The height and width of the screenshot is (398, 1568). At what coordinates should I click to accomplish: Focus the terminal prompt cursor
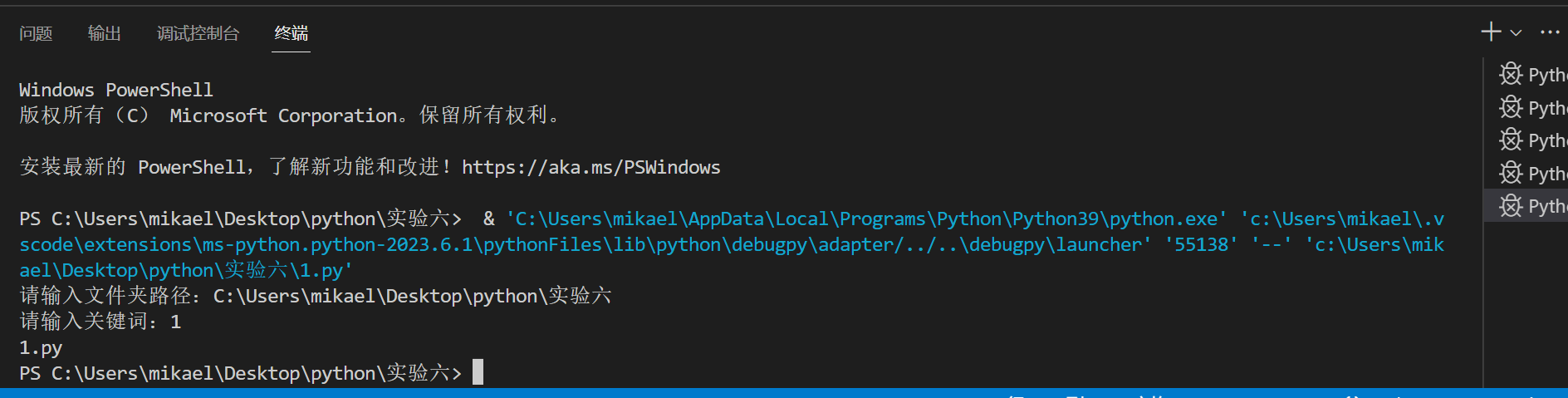click(478, 372)
